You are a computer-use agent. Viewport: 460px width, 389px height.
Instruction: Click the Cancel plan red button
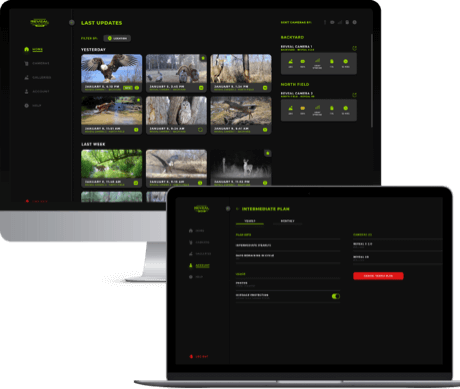pyautogui.click(x=378, y=276)
